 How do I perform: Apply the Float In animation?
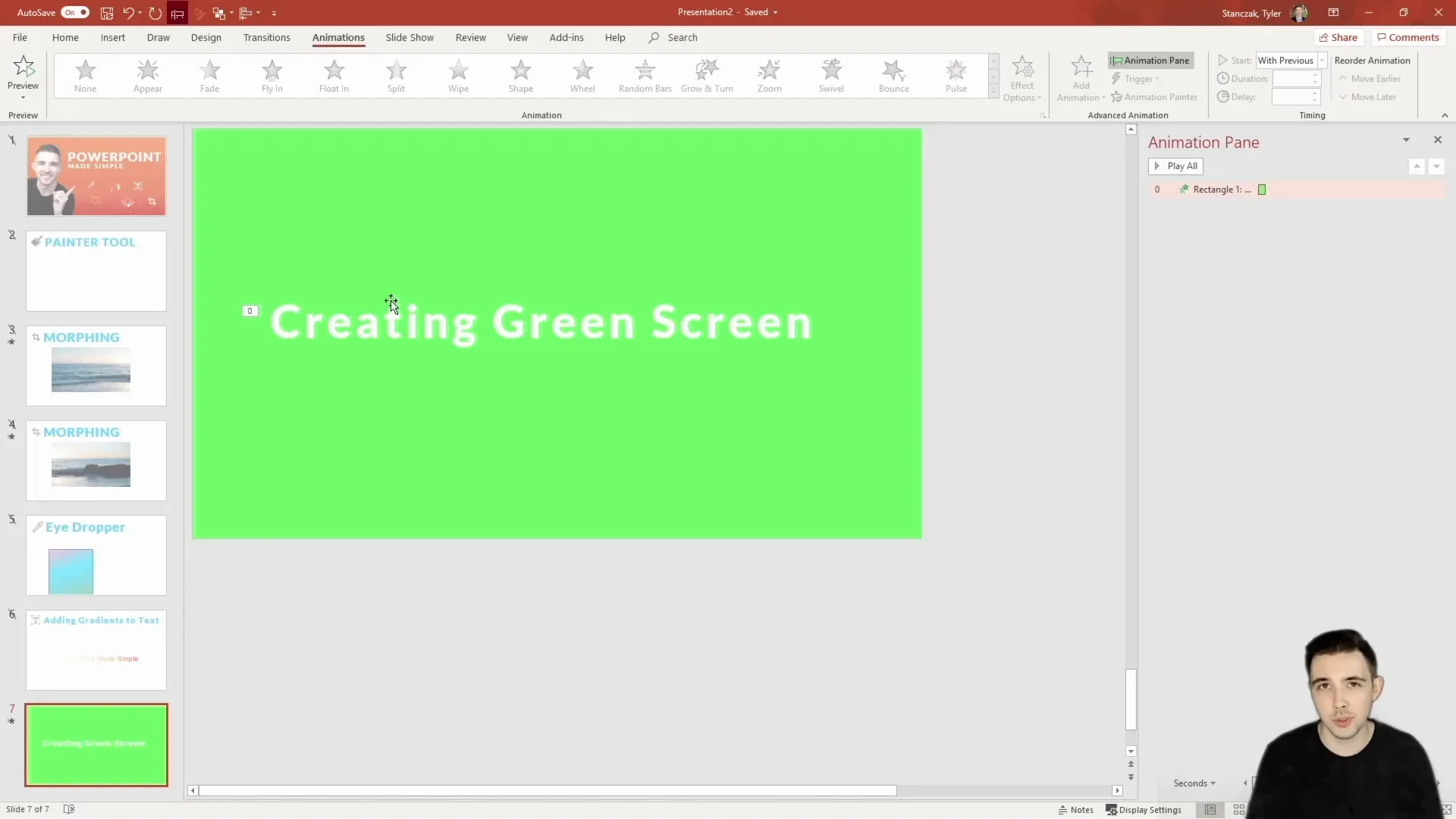click(334, 76)
